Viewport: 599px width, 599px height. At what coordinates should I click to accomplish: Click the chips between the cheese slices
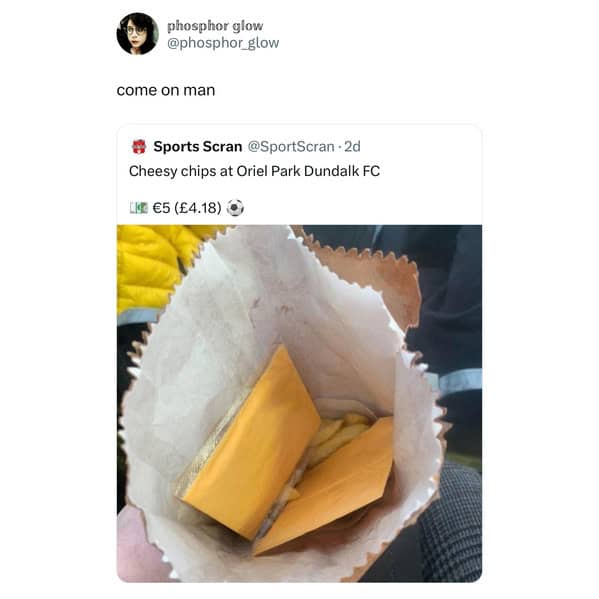click(336, 437)
